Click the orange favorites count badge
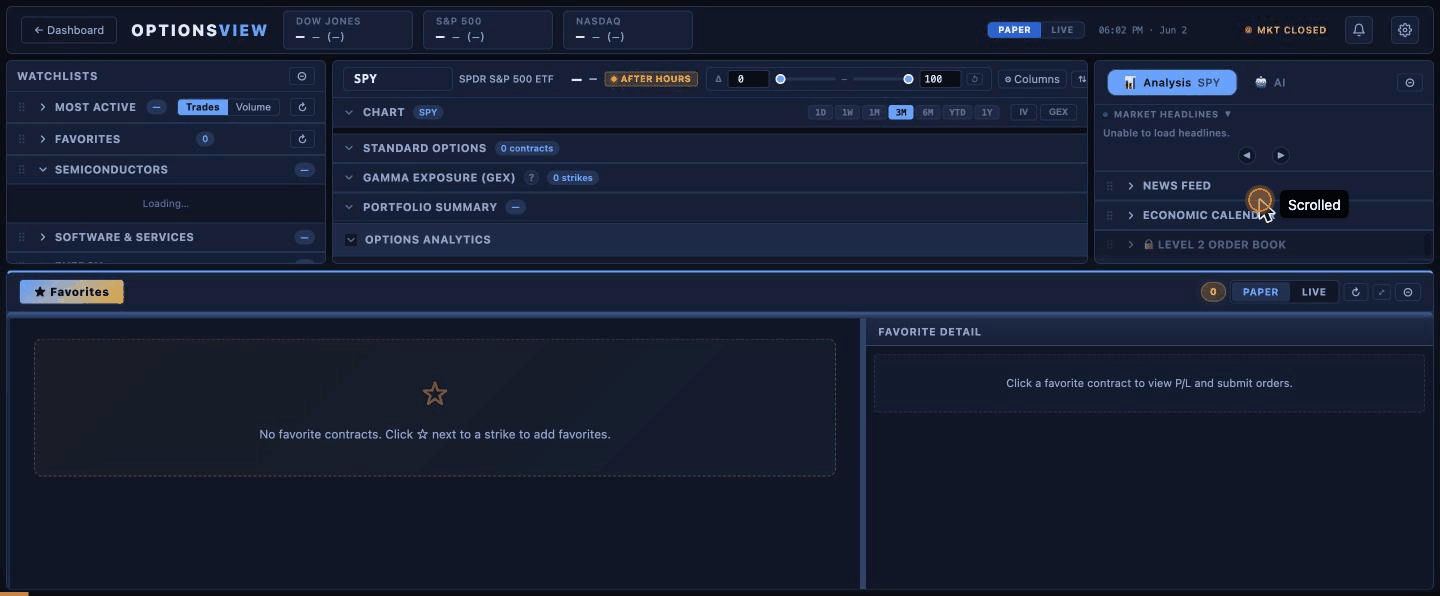The height and width of the screenshot is (596, 1440). [x=1213, y=292]
